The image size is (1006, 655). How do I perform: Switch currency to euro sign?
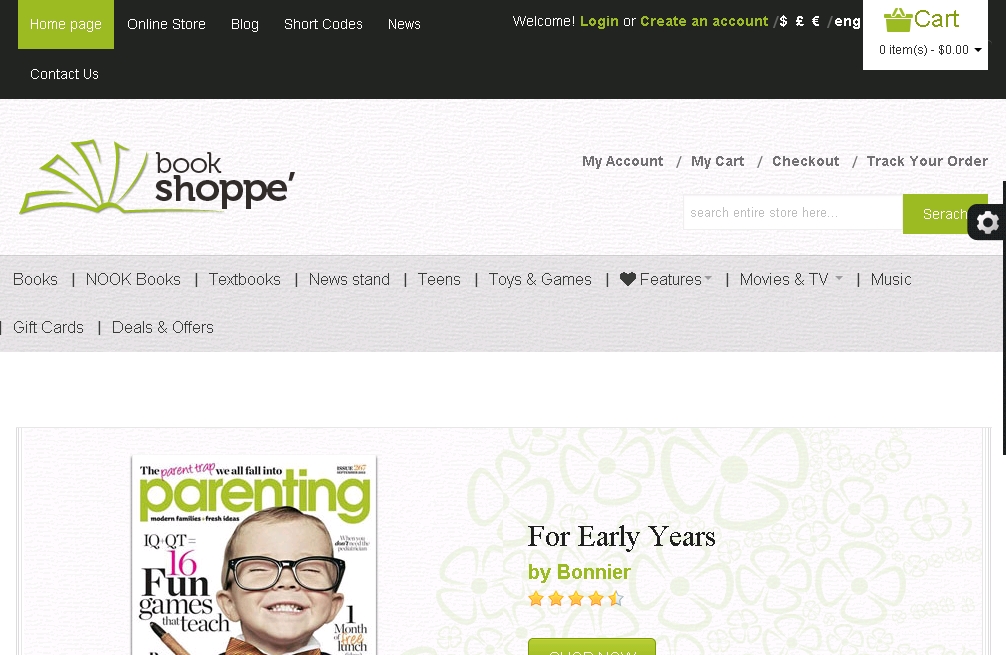tap(815, 21)
